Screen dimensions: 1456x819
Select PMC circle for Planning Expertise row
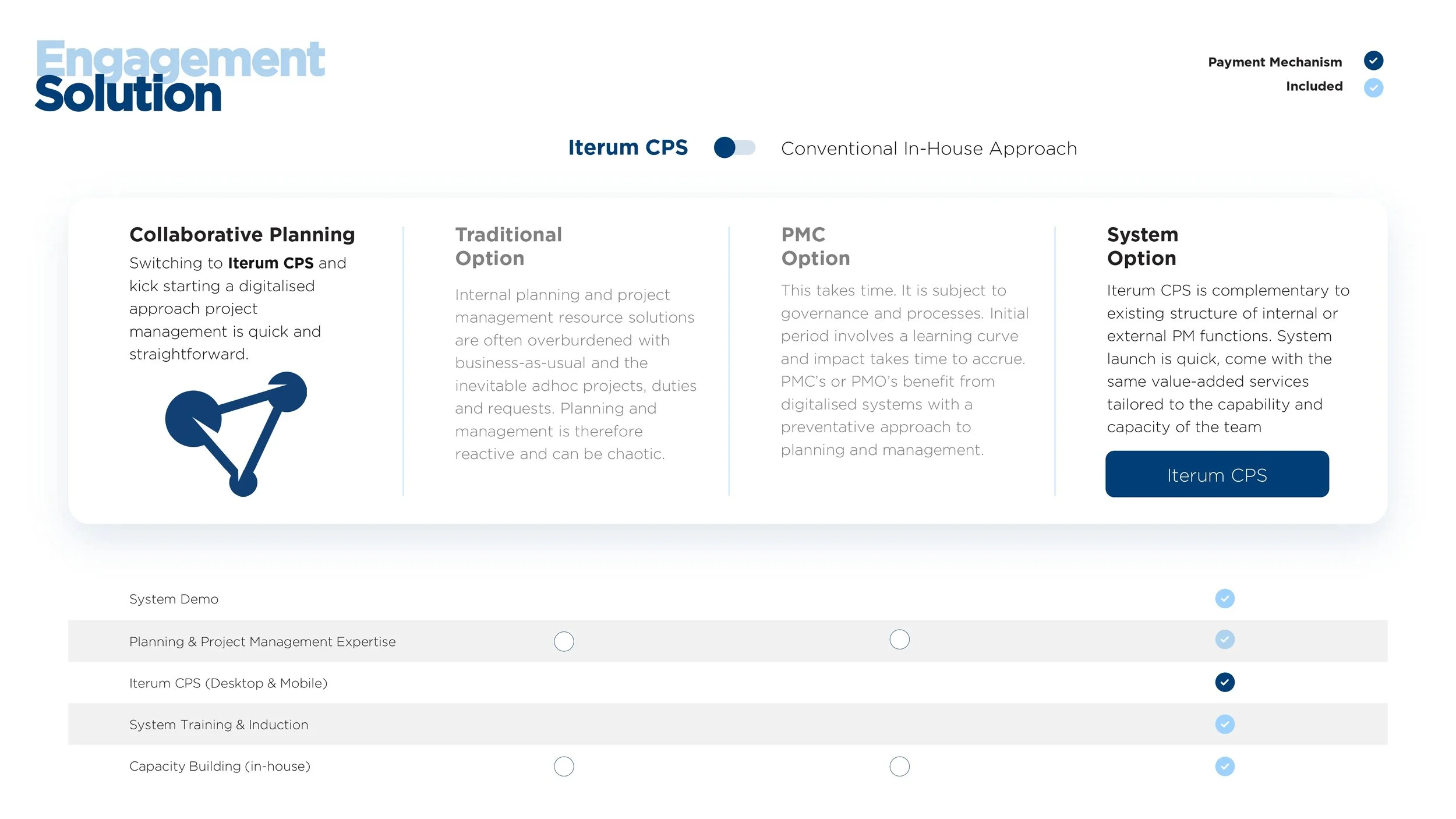pyautogui.click(x=899, y=639)
